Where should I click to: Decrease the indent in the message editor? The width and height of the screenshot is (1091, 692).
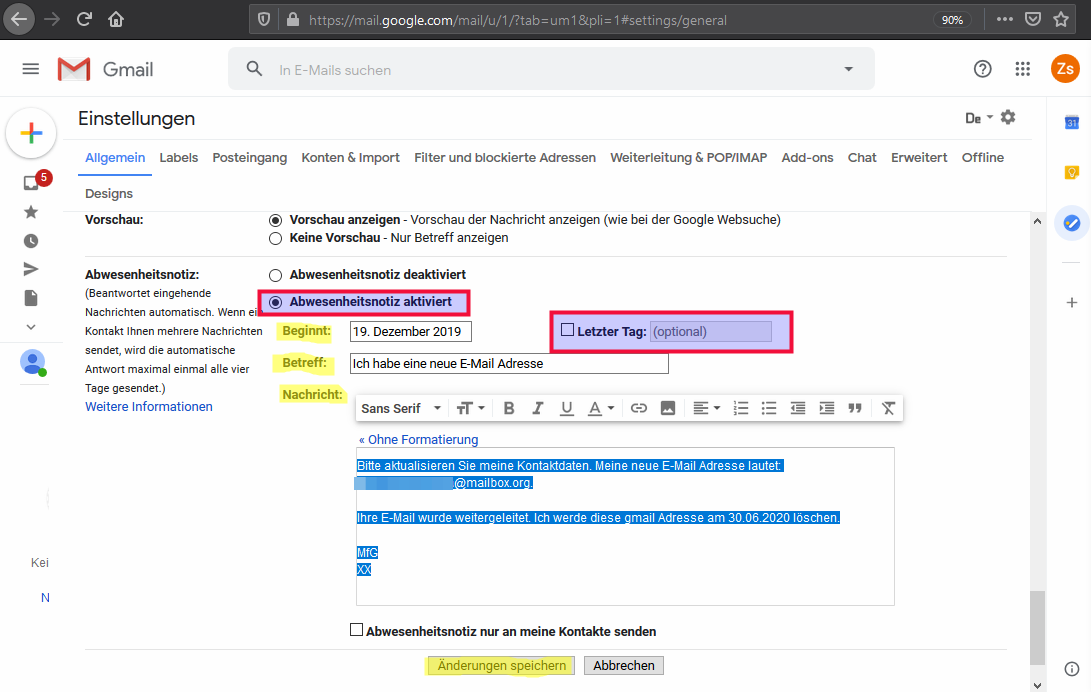798,408
